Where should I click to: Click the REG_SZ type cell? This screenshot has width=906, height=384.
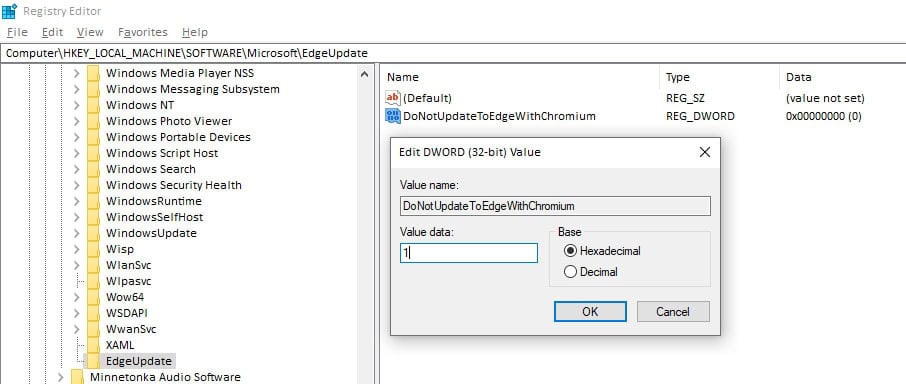[x=685, y=98]
